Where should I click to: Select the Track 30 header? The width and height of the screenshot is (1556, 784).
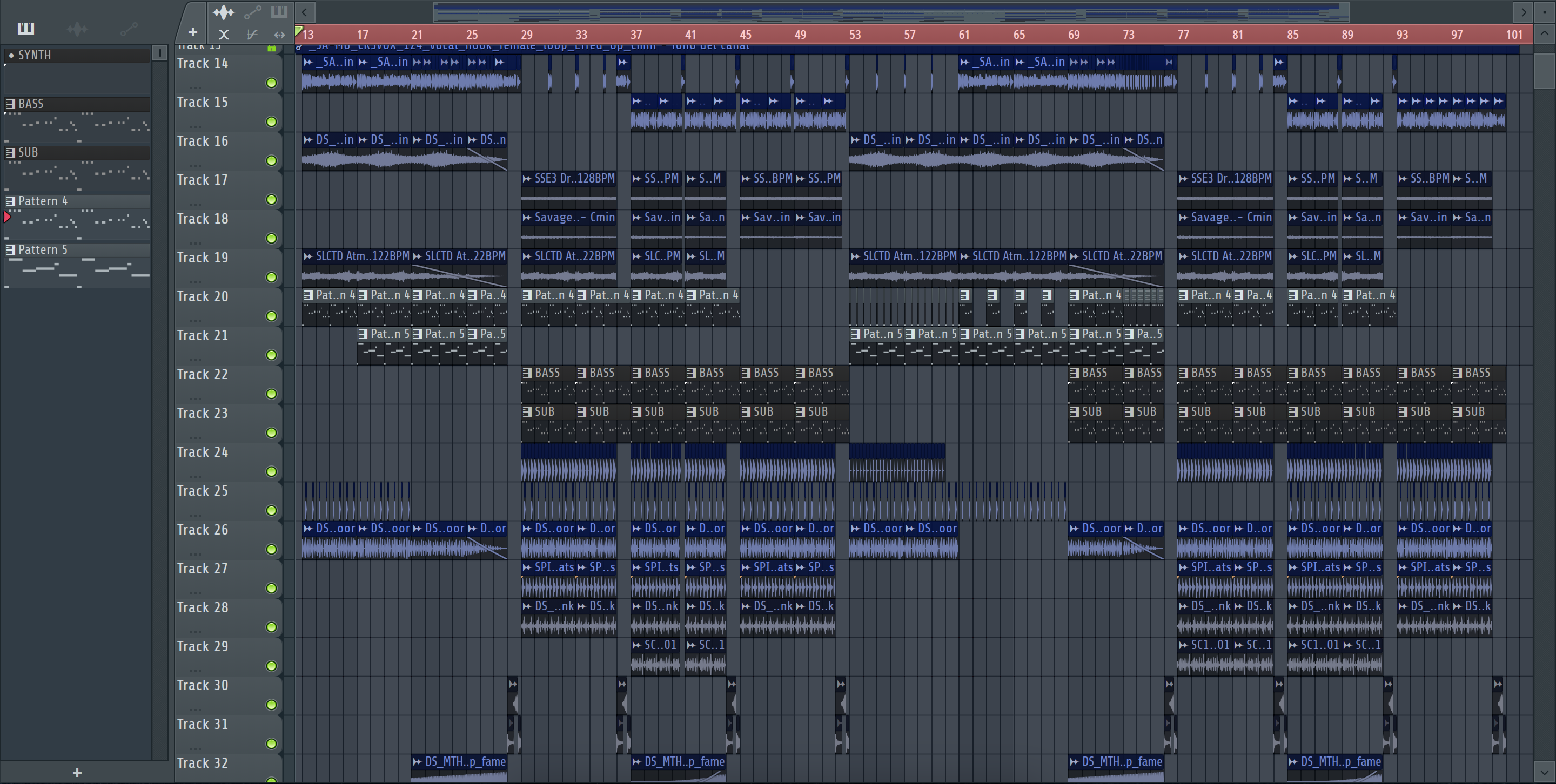[x=229, y=695]
